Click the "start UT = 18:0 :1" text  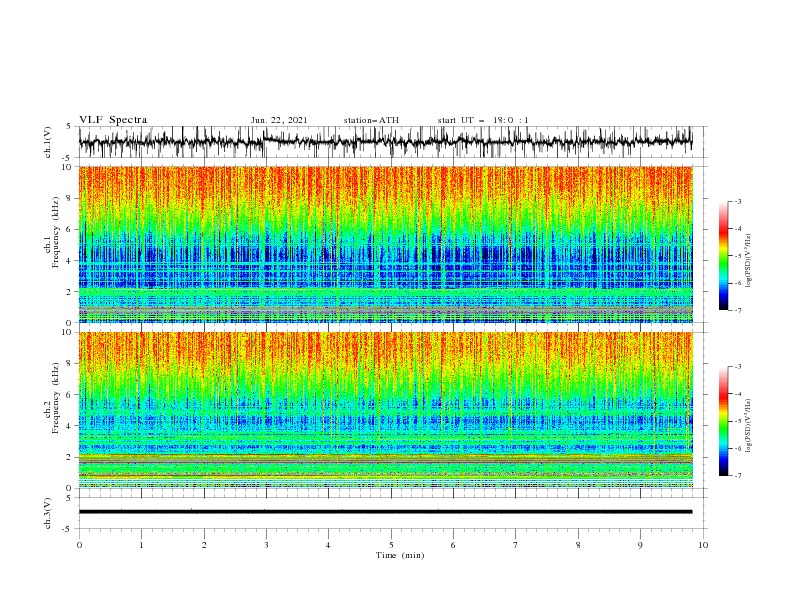(483, 120)
